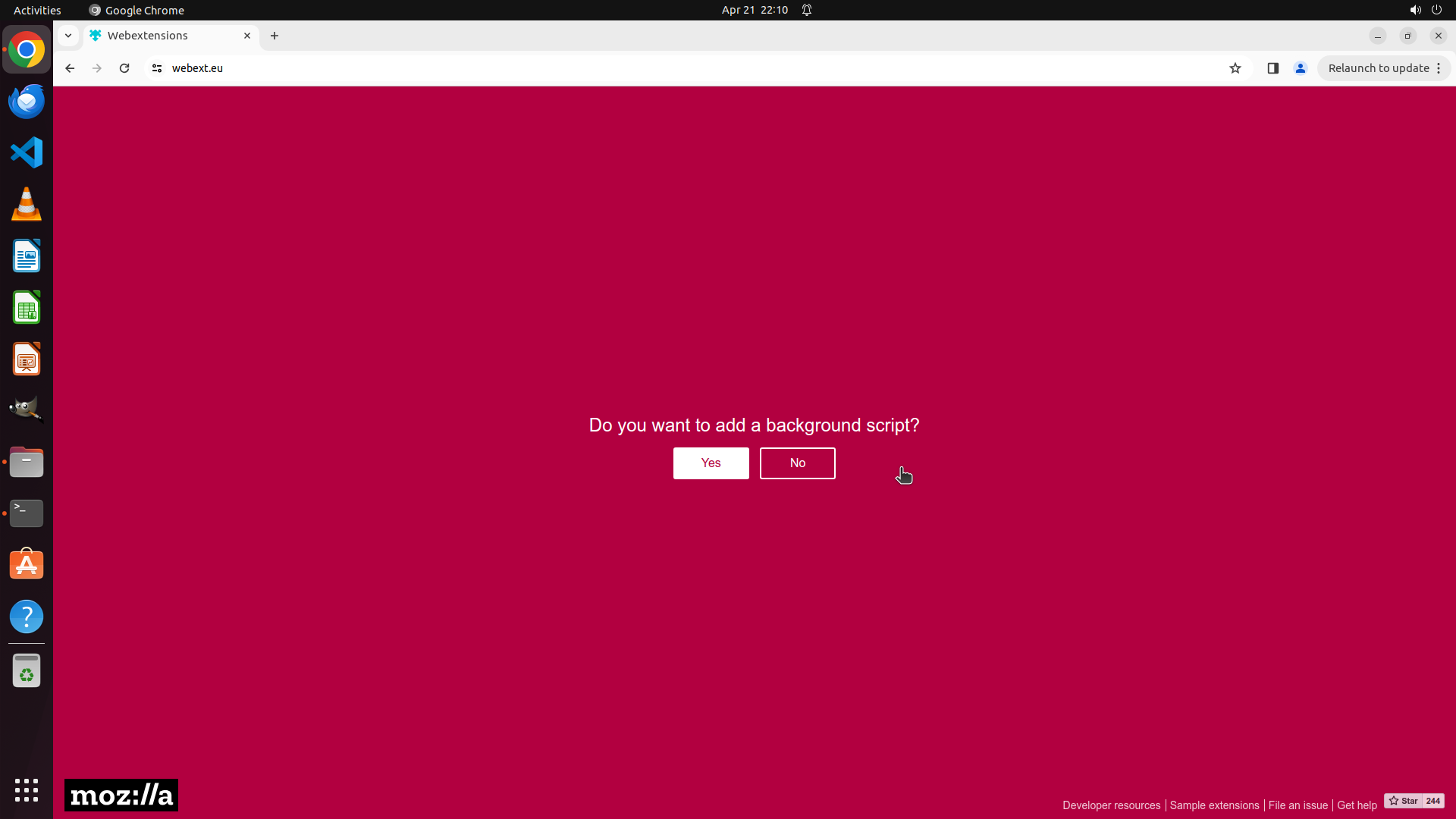This screenshot has width=1456, height=819.
Task: Click the address bar URL
Action: pos(197,68)
